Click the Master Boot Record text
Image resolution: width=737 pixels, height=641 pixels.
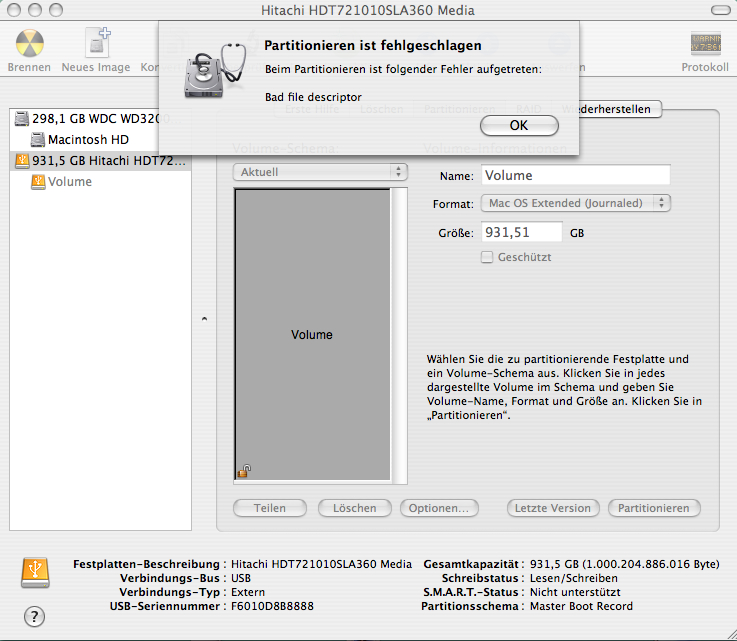click(x=581, y=606)
